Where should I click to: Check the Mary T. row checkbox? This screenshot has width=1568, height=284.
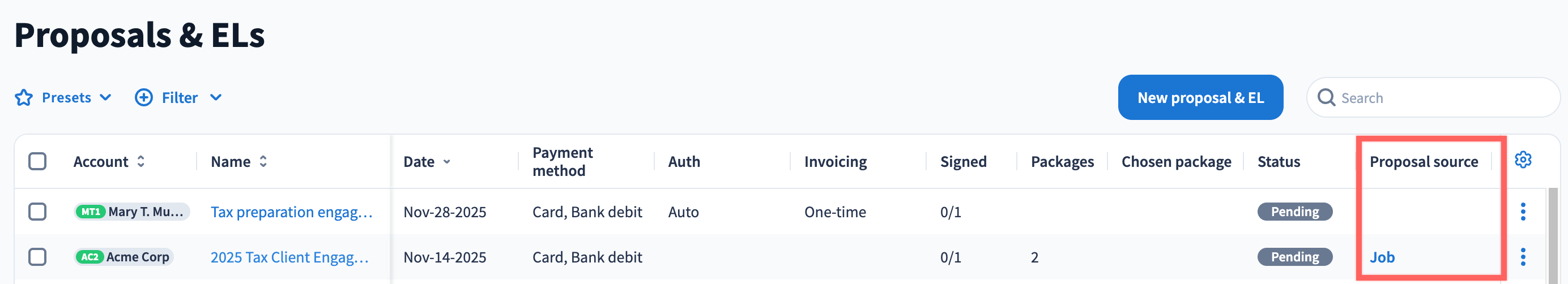click(x=38, y=212)
